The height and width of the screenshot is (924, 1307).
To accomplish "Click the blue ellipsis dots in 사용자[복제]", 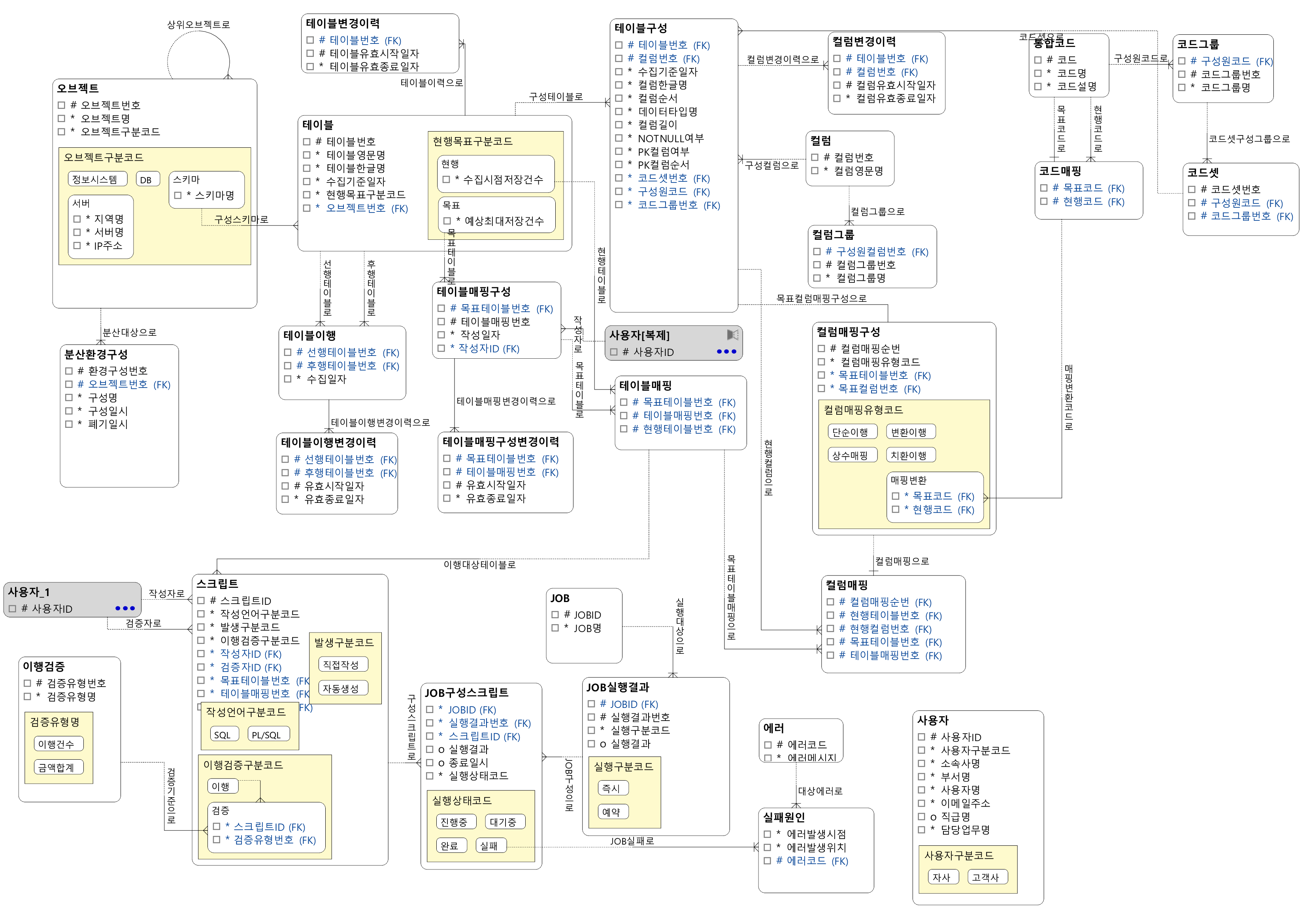I will [726, 352].
